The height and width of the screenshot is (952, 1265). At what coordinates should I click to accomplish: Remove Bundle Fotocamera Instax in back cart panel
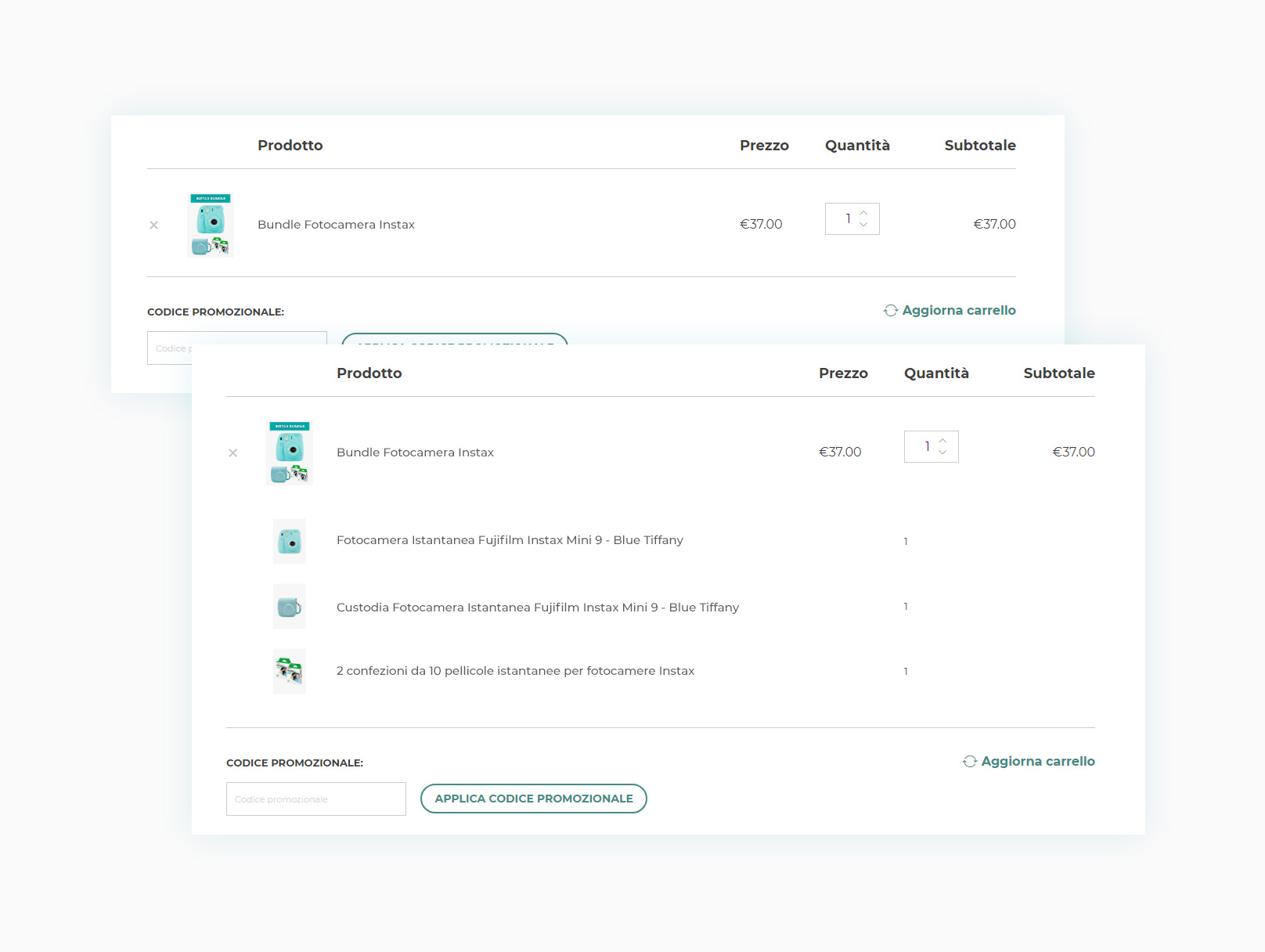[153, 225]
